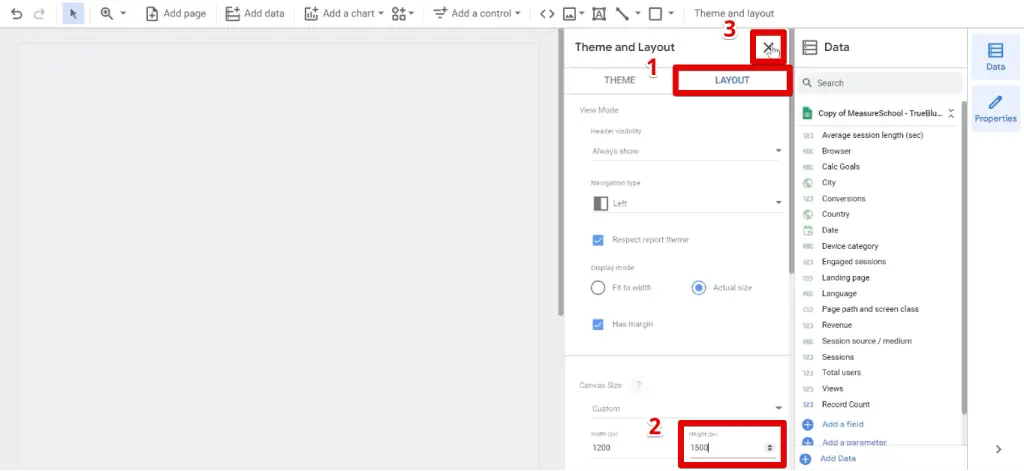The width and height of the screenshot is (1024, 471).
Task: Collapse the MeasureSchool data source list
Action: 951,113
